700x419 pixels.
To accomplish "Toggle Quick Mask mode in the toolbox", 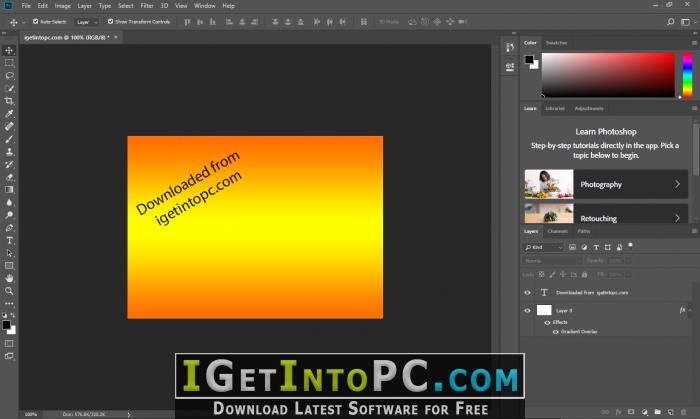I will click(9, 344).
